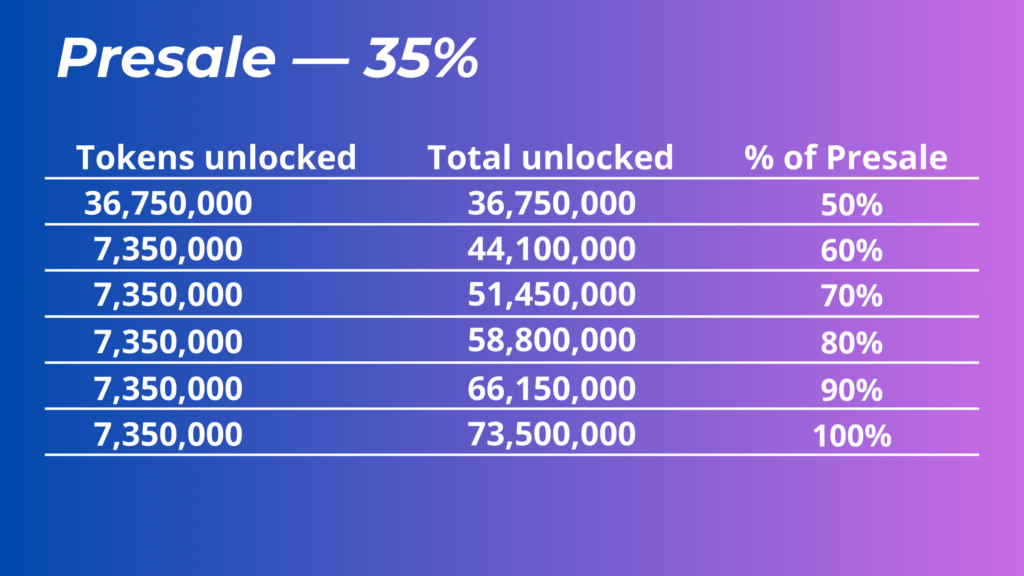This screenshot has width=1024, height=576.
Task: Select the 36,750,000 total unlocked cell
Action: click(551, 204)
